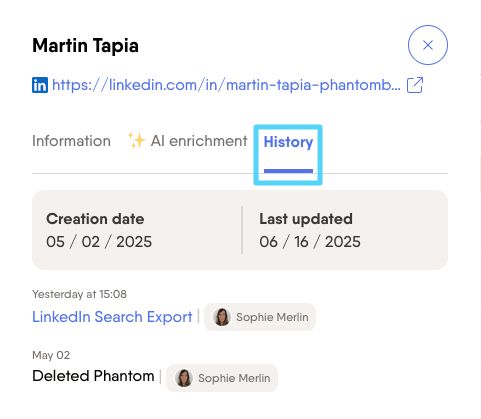Viewport: 481px width, 419px height.
Task: Select the Deleted Phantom history entry
Action: point(93,376)
